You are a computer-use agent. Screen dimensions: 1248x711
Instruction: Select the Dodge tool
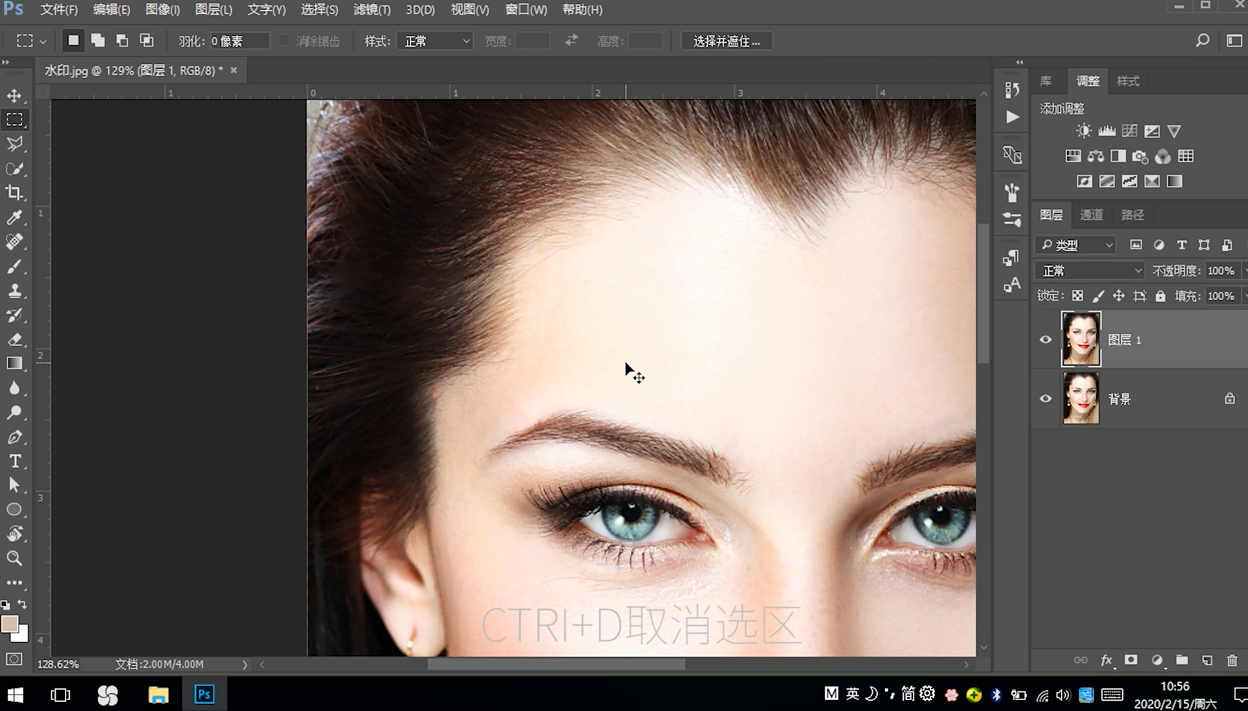click(14, 412)
